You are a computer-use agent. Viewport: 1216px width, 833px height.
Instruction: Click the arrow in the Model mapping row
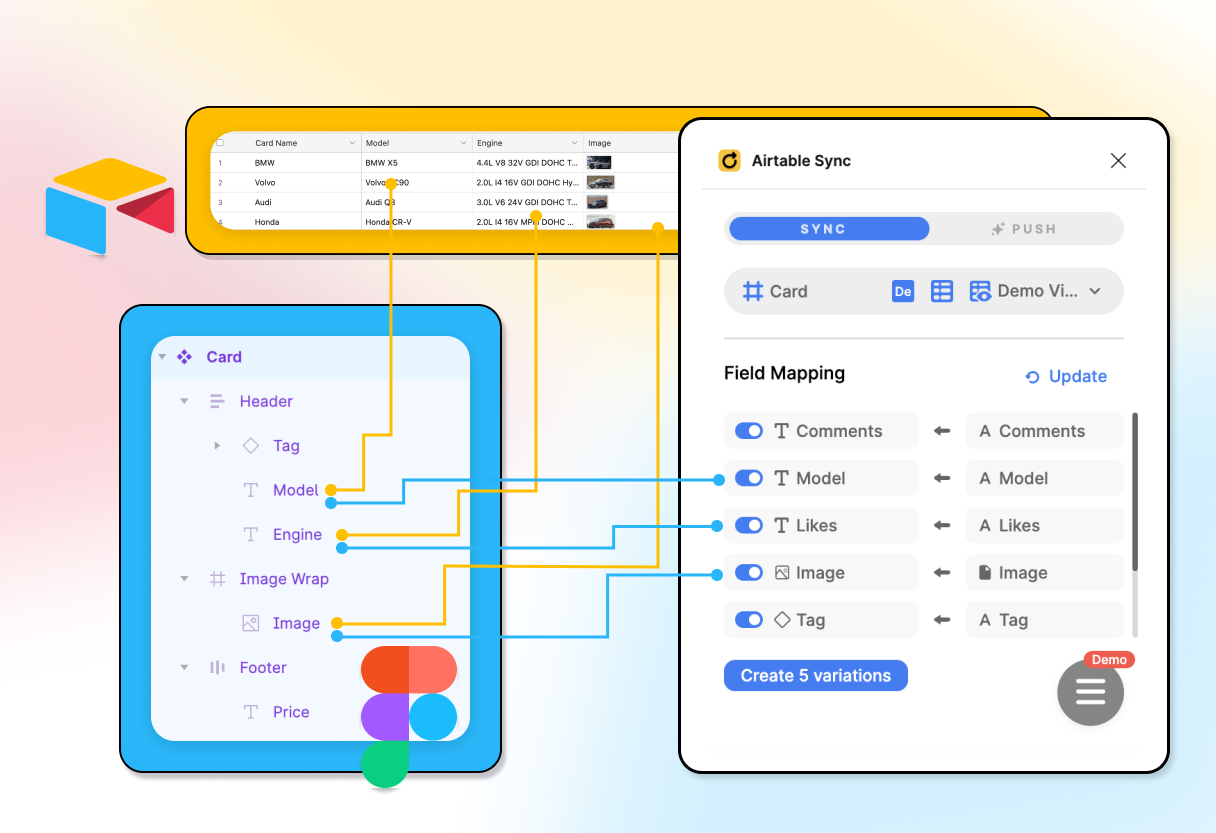click(x=941, y=478)
